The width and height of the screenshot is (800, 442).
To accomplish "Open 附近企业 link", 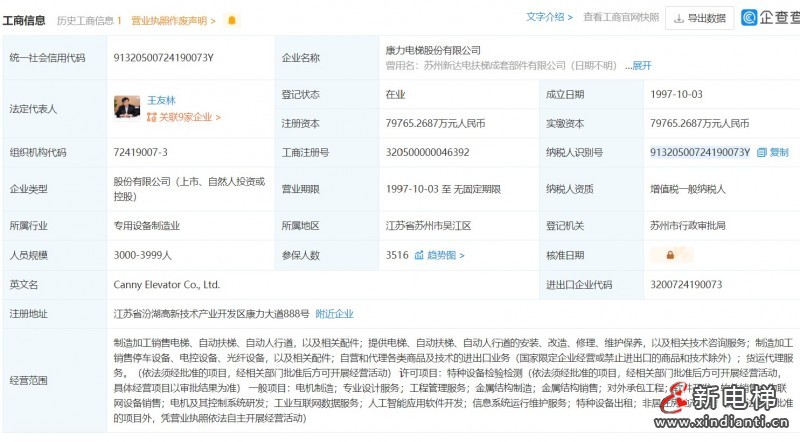I will [334, 313].
